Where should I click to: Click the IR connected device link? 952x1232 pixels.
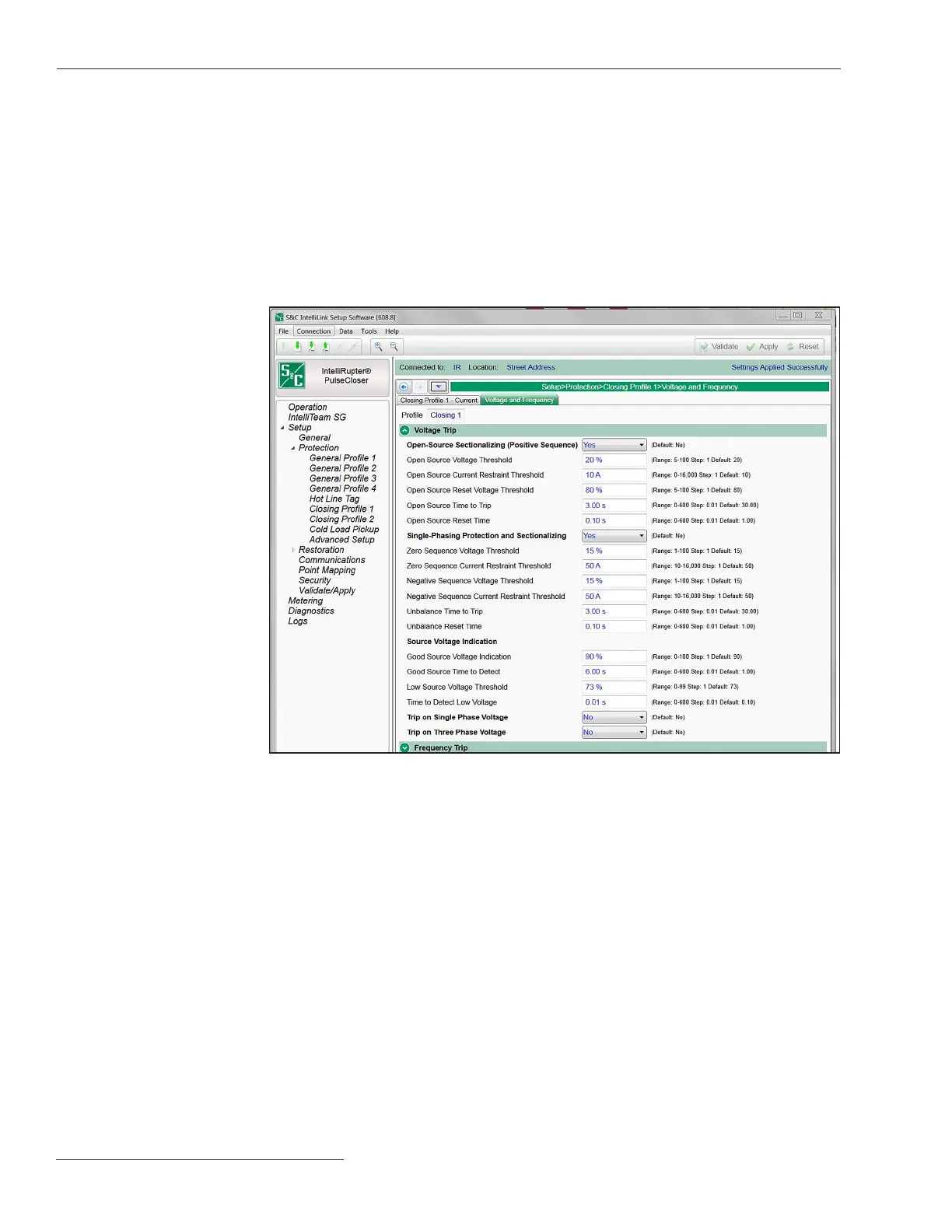pyautogui.click(x=457, y=367)
